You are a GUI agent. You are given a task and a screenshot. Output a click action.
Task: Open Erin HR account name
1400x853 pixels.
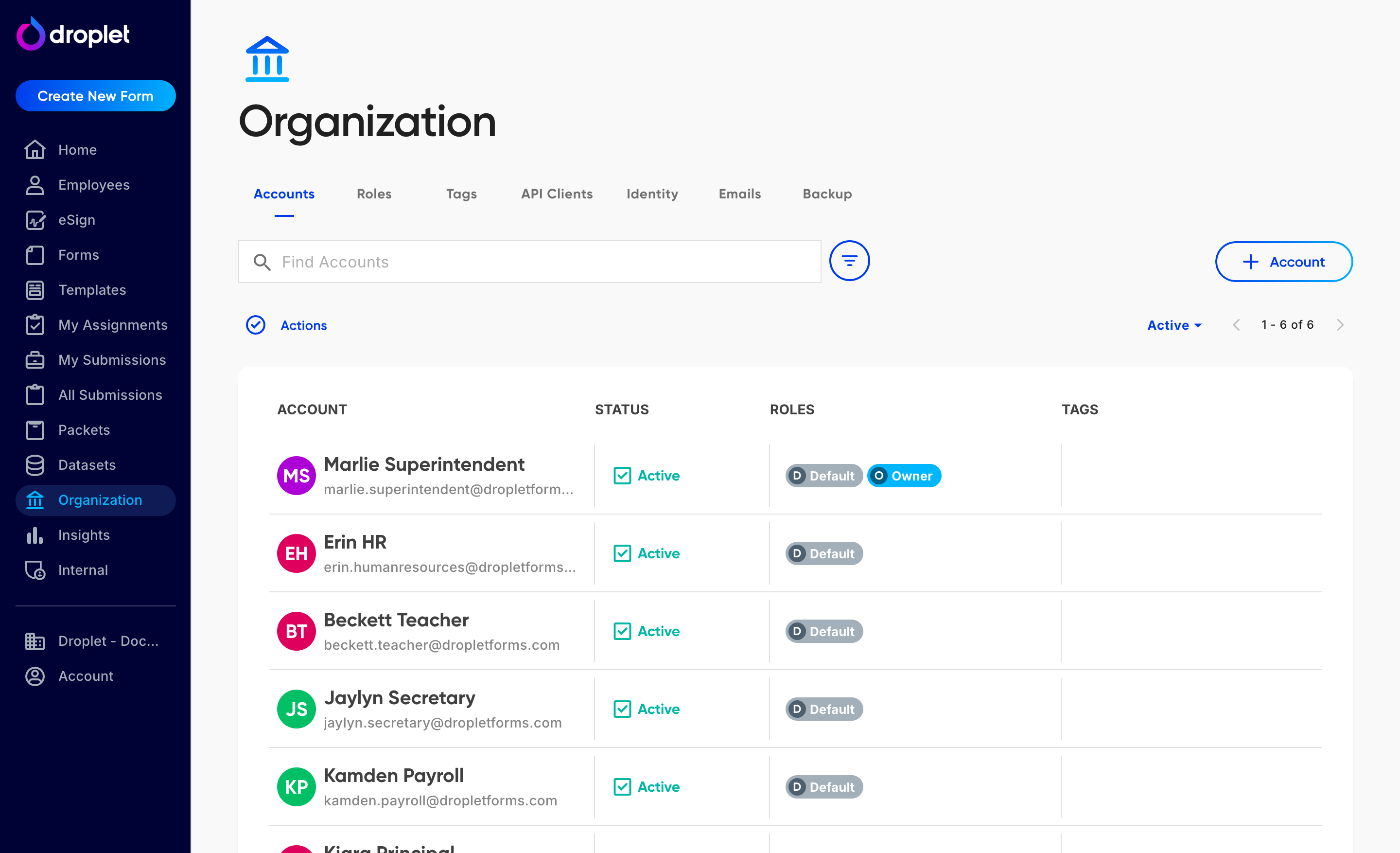[355, 542]
